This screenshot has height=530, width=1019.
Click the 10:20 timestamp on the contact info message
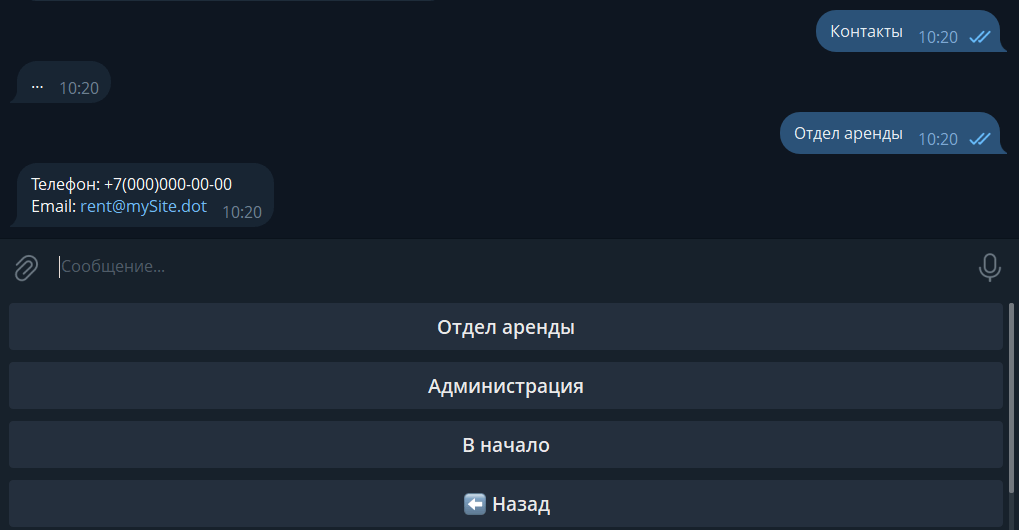(242, 212)
